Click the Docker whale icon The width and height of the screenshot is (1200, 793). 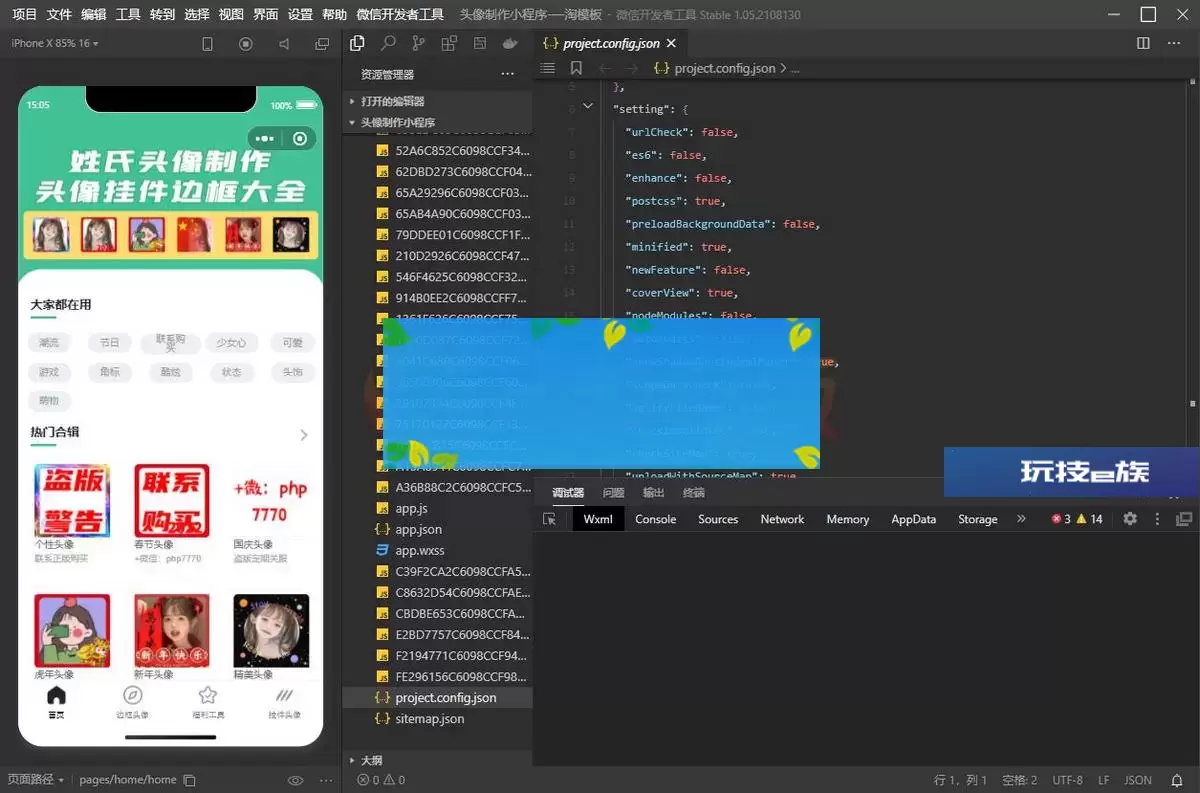[510, 43]
